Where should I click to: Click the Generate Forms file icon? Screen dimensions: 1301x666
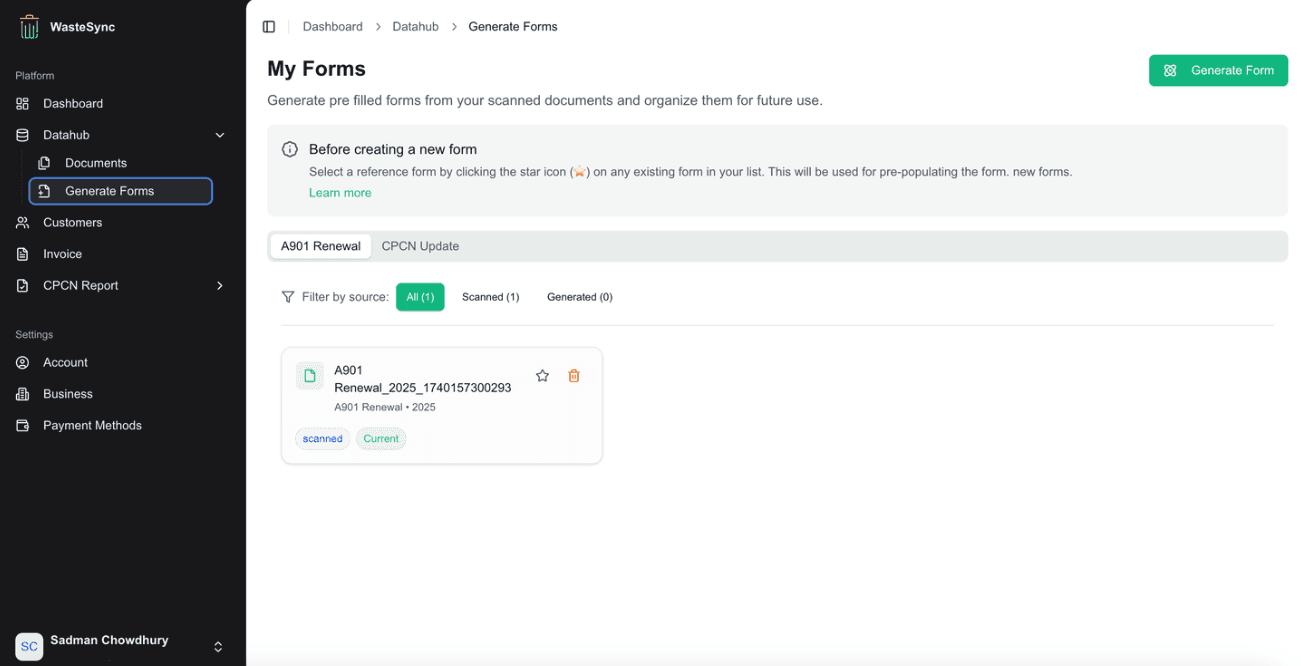click(44, 191)
